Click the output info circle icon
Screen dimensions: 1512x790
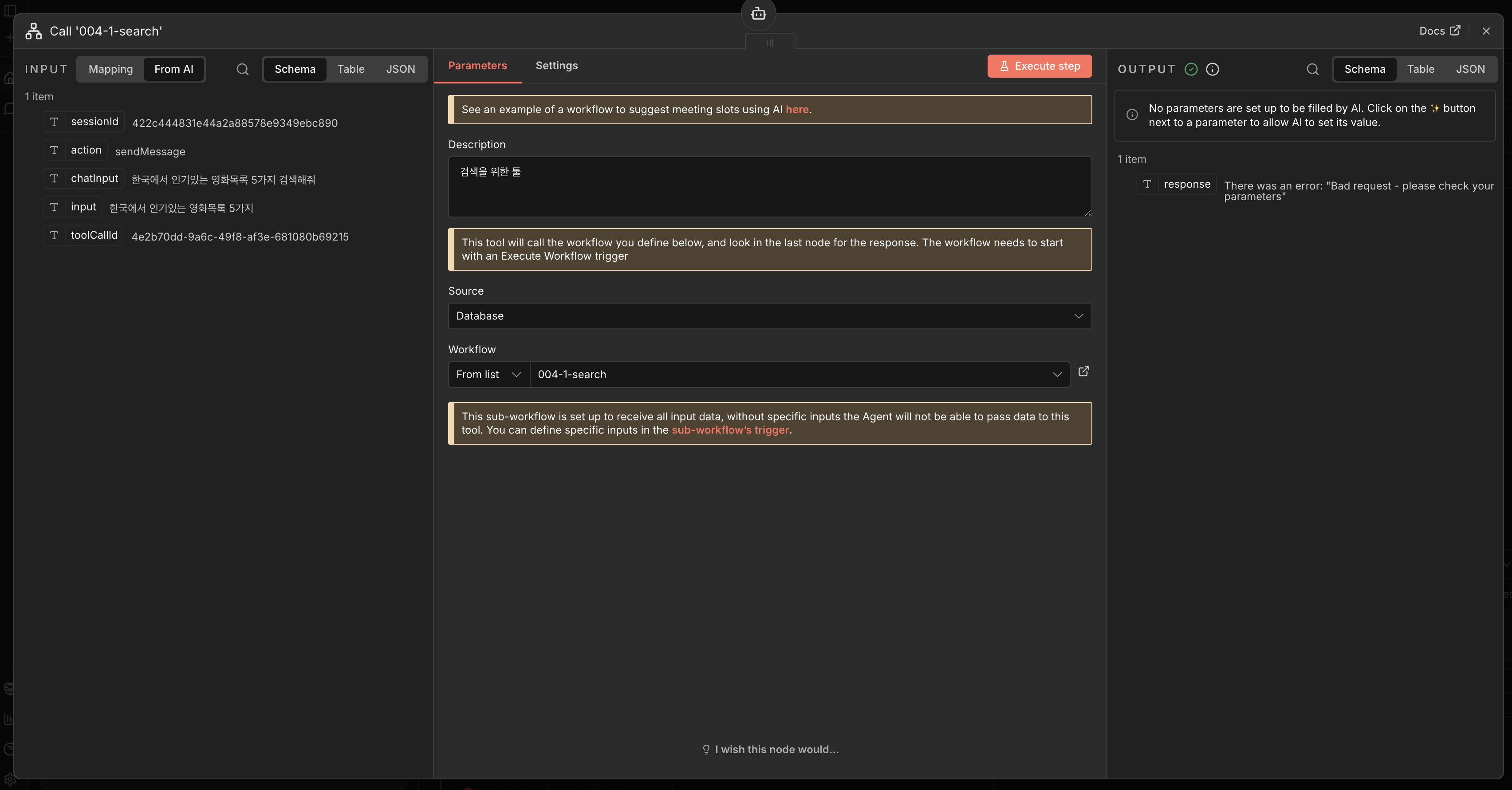tap(1212, 69)
